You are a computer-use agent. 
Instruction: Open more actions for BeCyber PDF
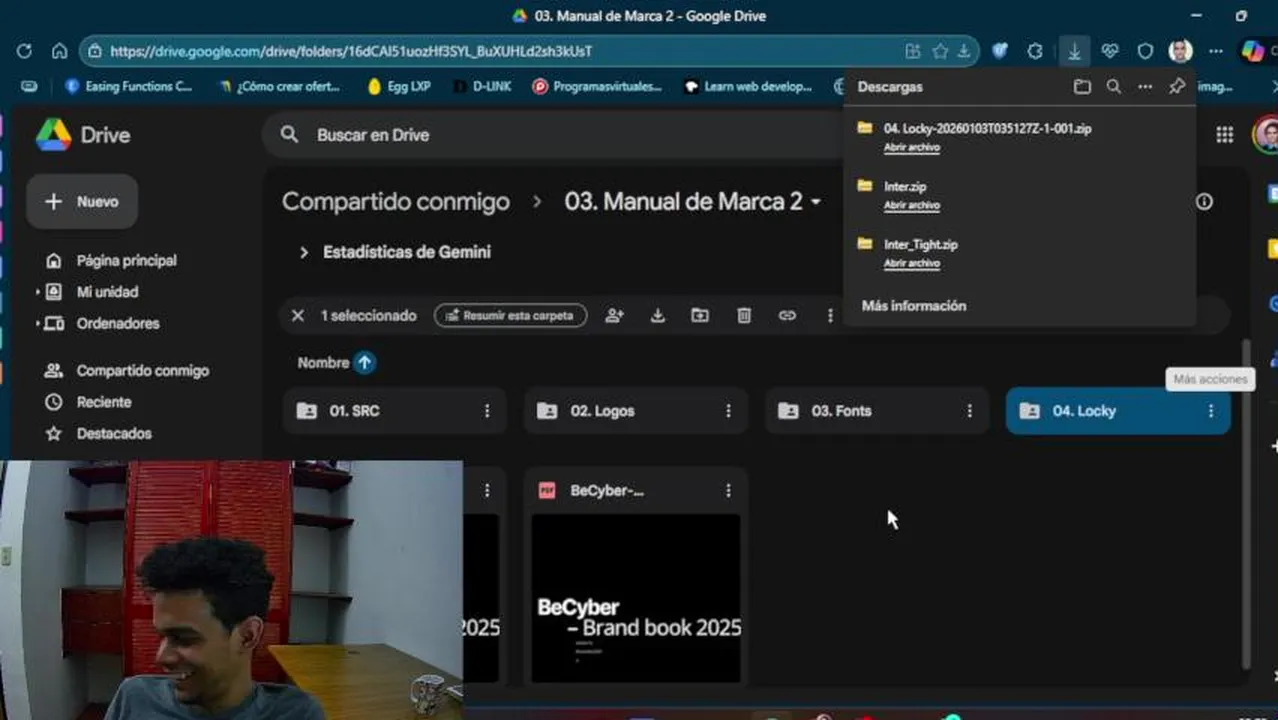[x=728, y=490]
